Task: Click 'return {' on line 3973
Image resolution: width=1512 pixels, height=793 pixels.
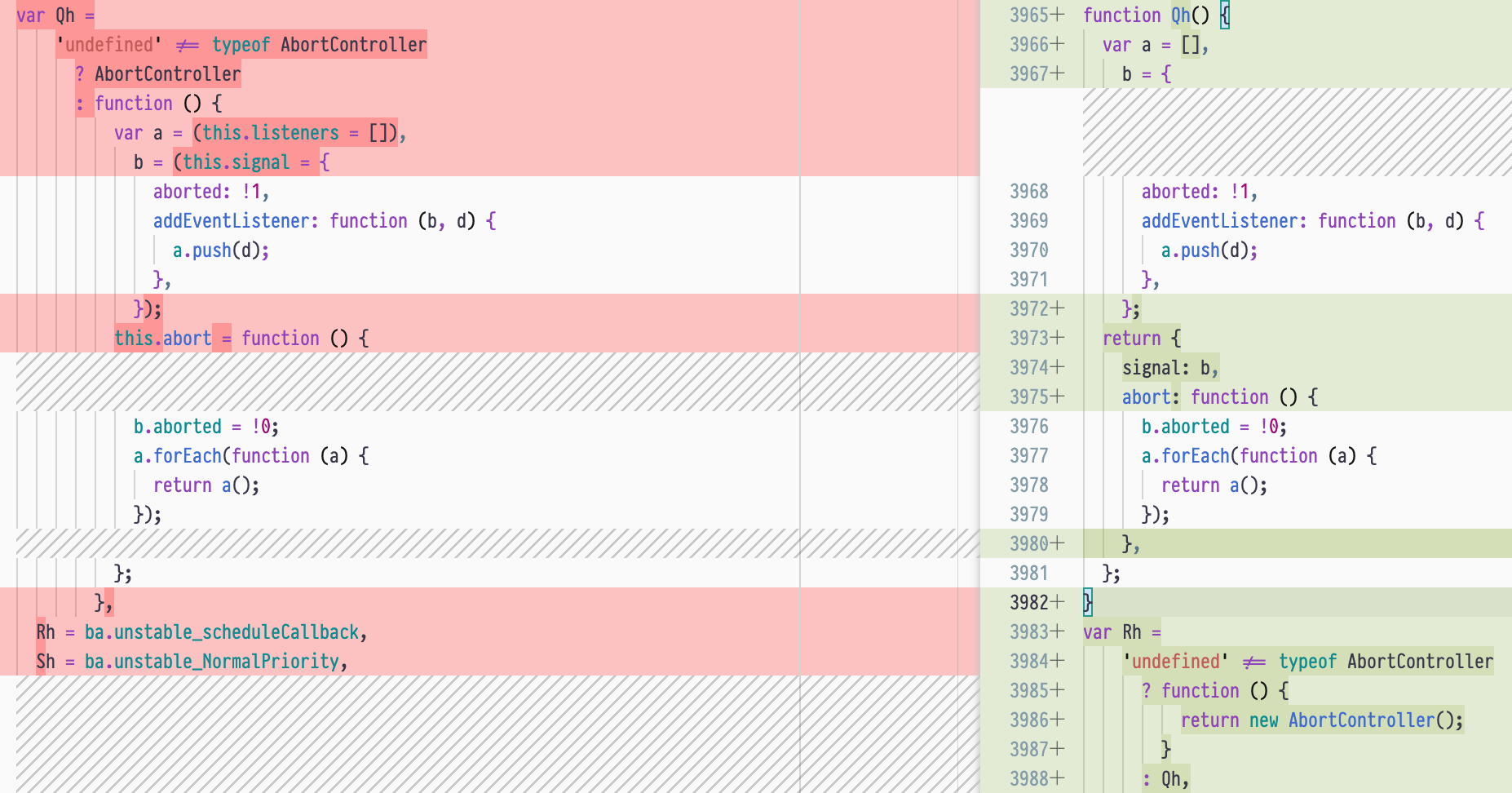Action: [x=1142, y=339]
